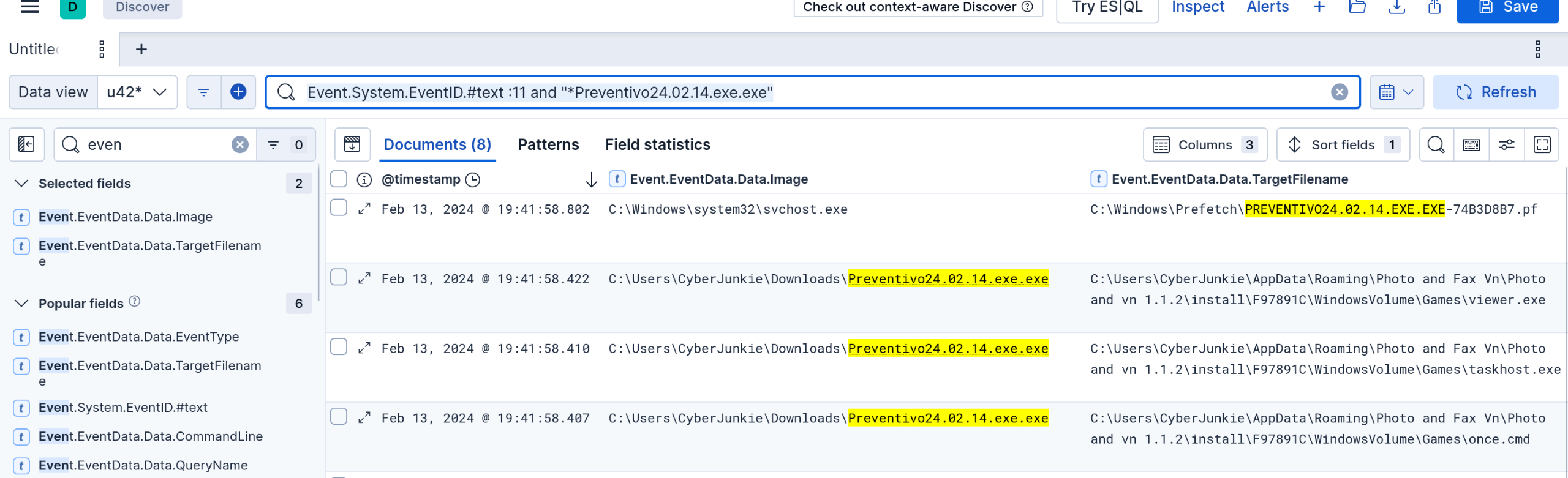This screenshot has height=478, width=1568.
Task: Click the Refresh button
Action: click(1495, 92)
